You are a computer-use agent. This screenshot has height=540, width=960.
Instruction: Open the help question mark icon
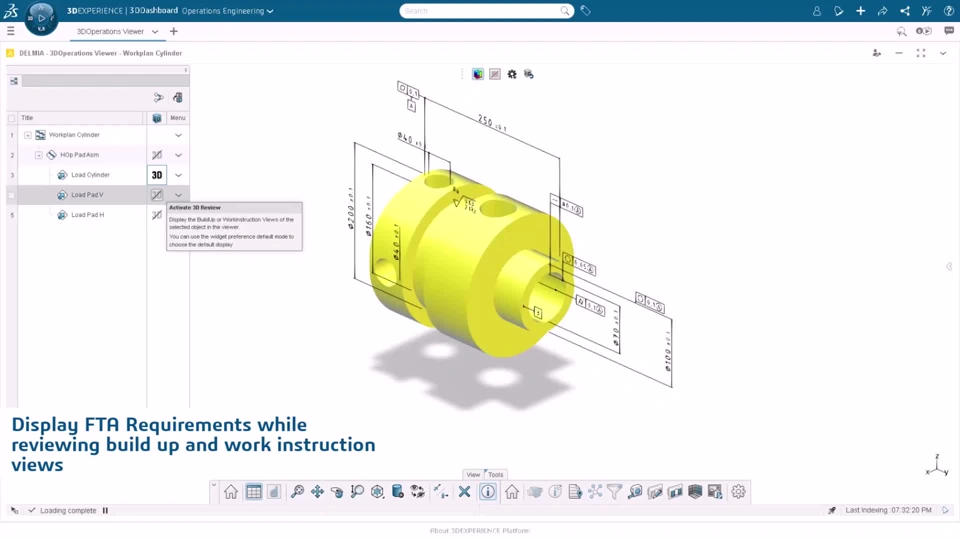[x=948, y=11]
